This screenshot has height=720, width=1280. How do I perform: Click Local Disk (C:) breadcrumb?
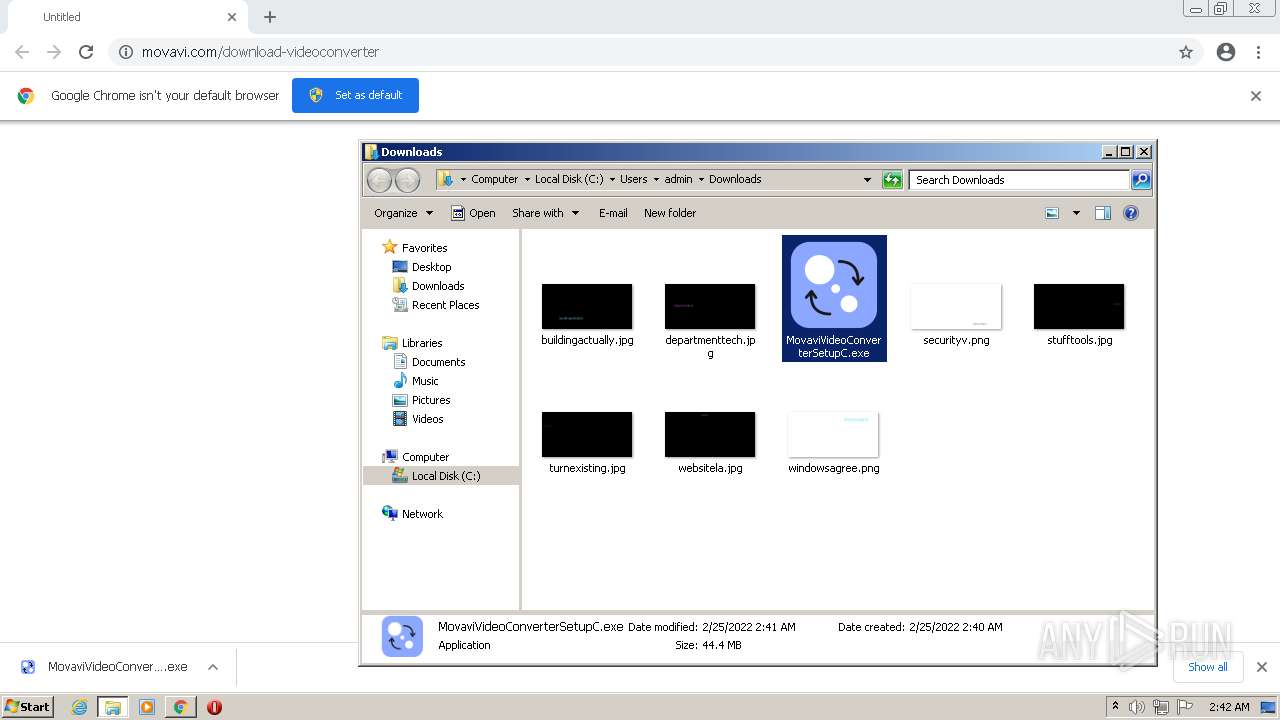pyautogui.click(x=569, y=180)
